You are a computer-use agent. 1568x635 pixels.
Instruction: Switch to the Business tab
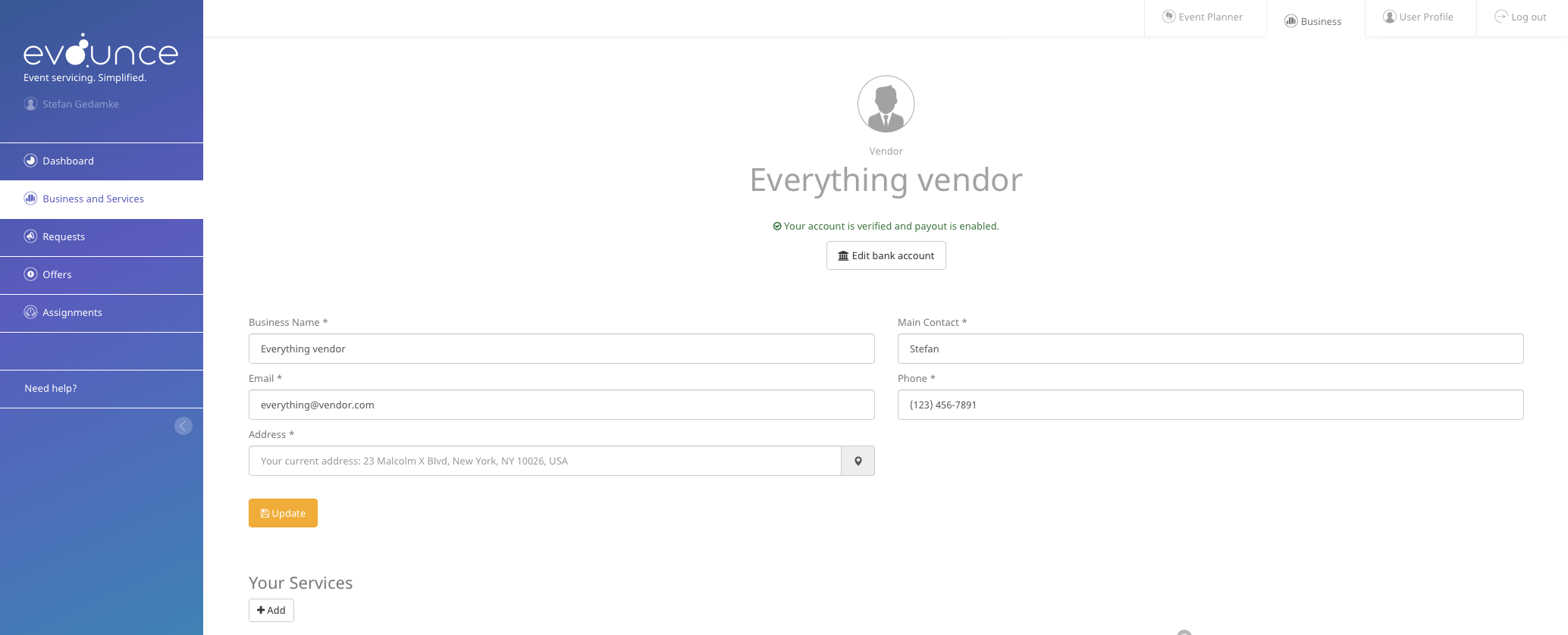pyautogui.click(x=1315, y=20)
